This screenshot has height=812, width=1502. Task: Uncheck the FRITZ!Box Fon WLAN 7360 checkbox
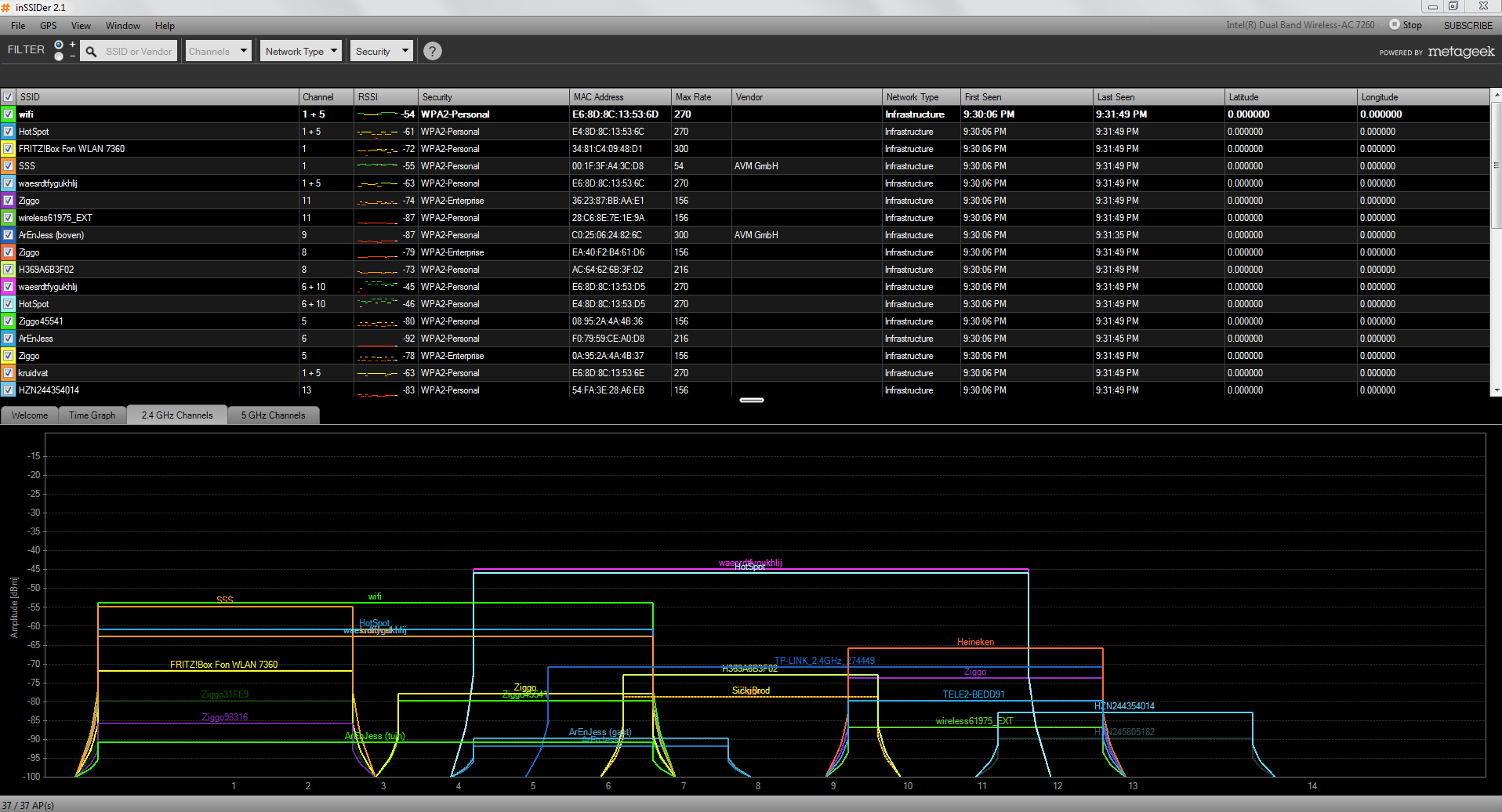9,149
